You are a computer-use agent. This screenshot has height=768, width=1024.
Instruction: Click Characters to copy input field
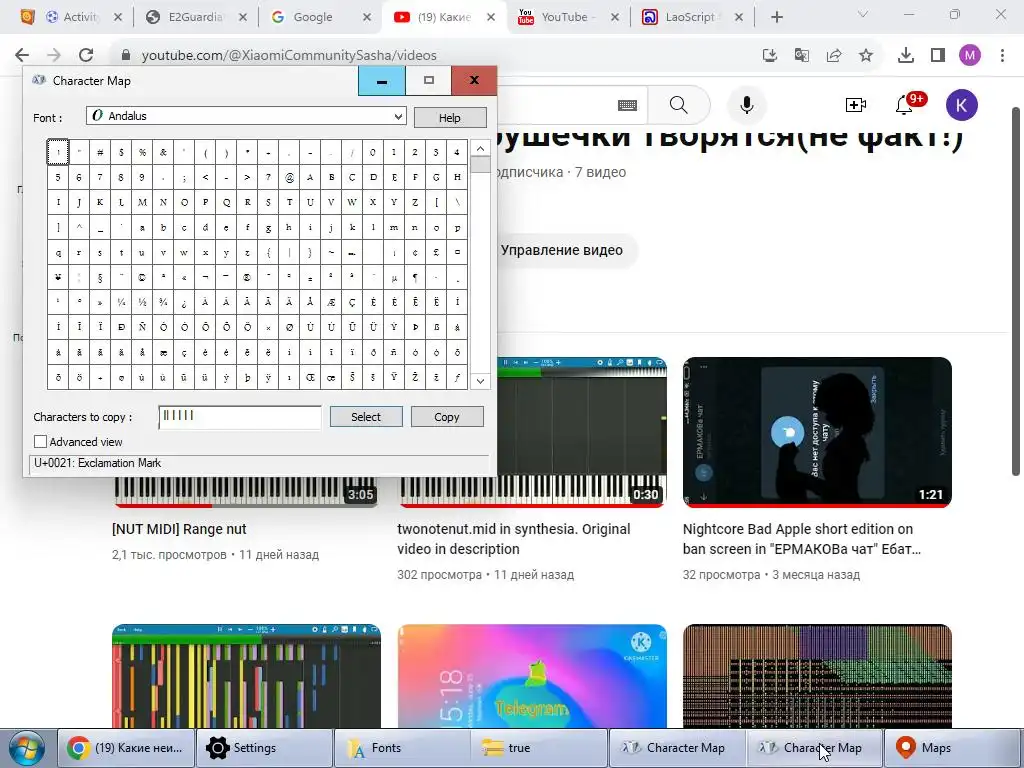(240, 417)
